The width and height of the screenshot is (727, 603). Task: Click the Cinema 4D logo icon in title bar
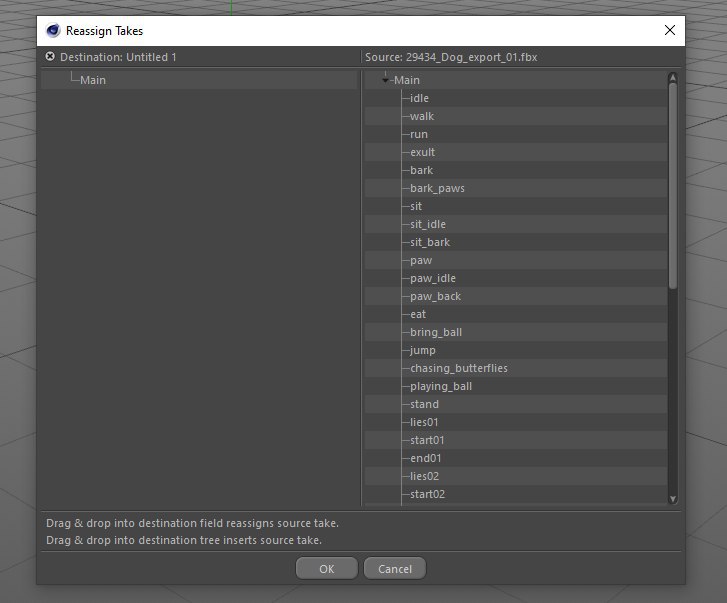pyautogui.click(x=53, y=31)
